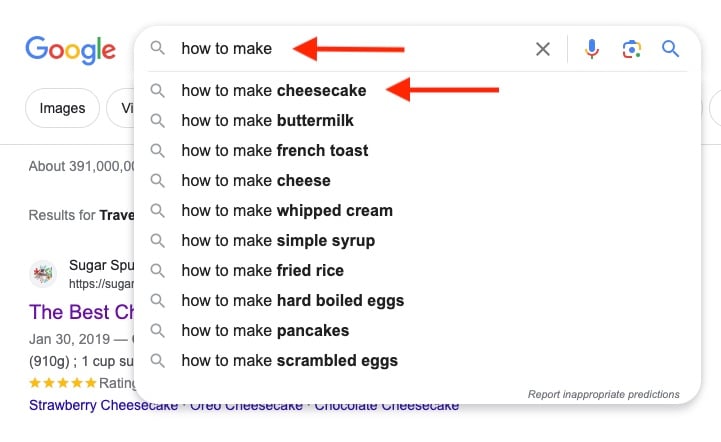Start voice search with microphone icon

592,49
